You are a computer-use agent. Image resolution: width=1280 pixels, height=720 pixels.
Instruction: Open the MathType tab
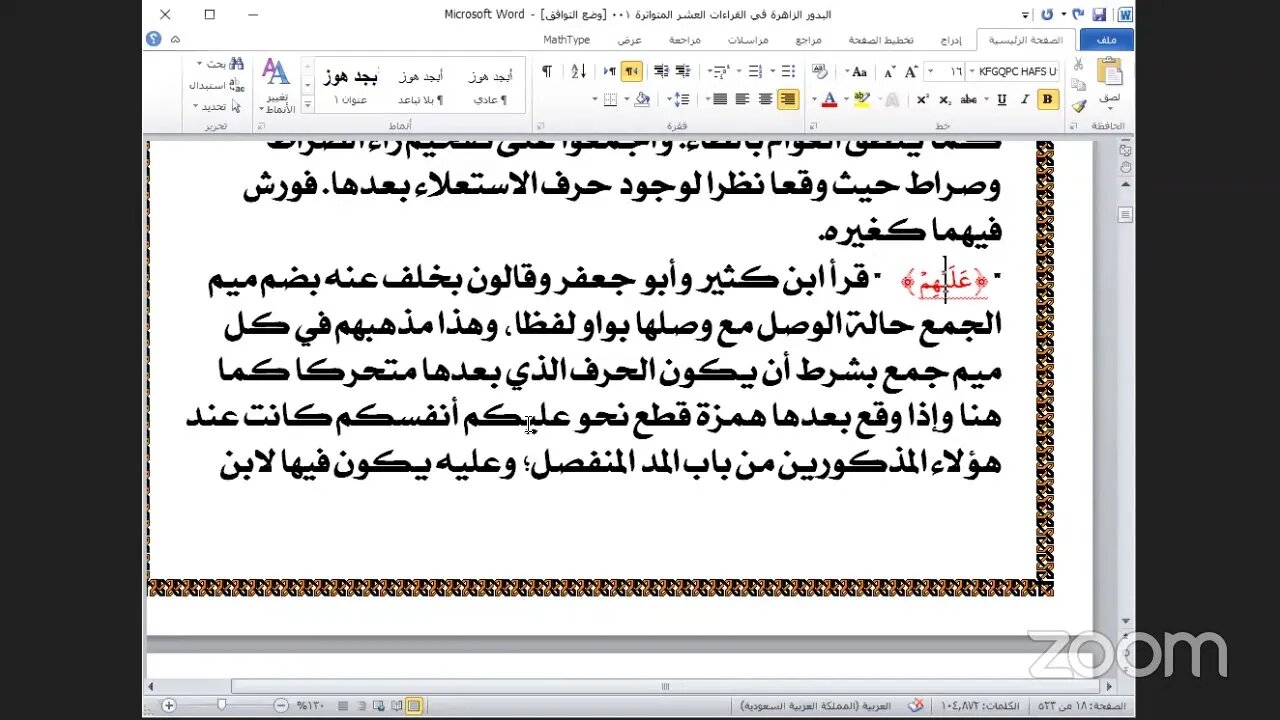click(567, 40)
